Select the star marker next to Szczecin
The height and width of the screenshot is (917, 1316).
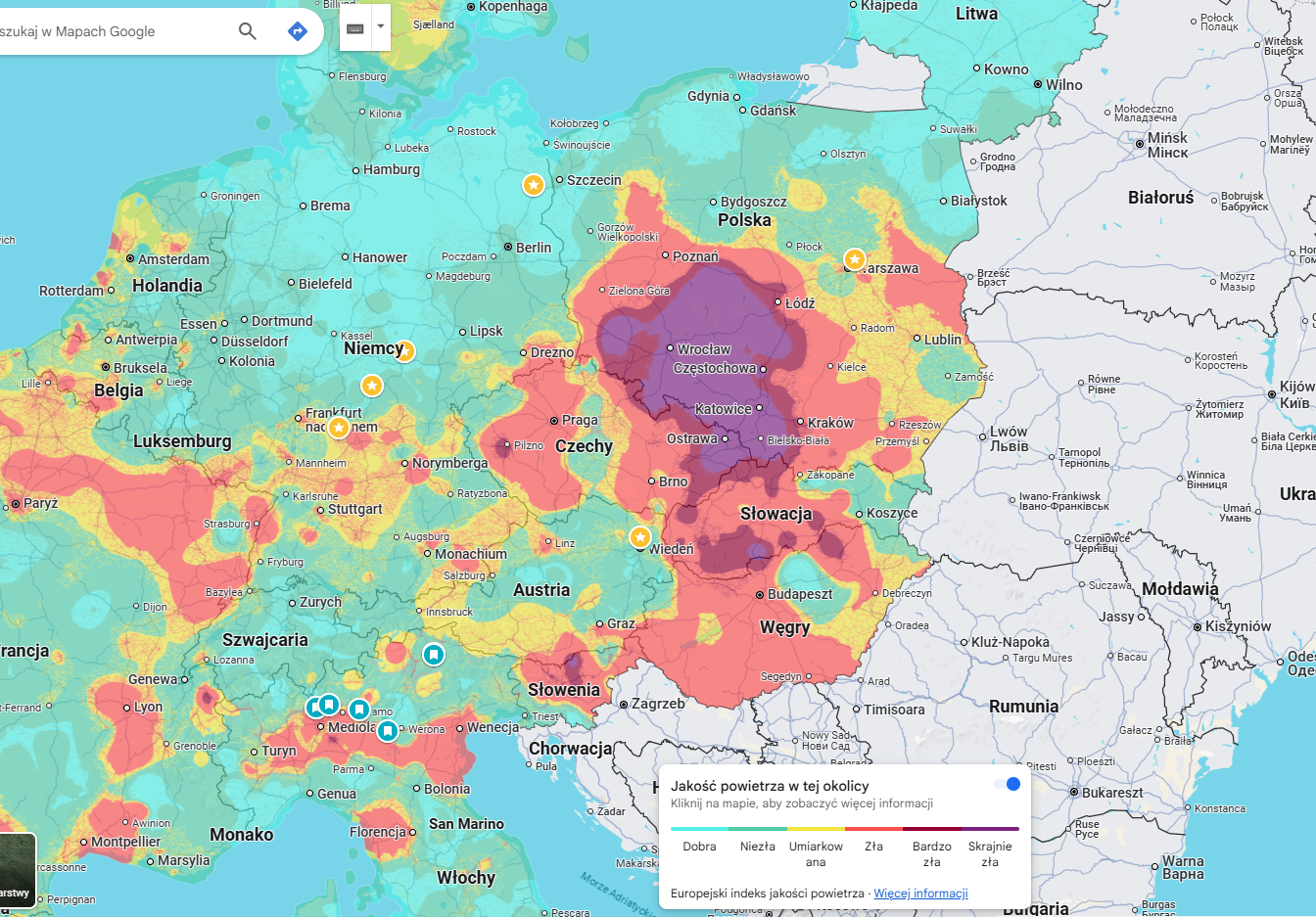tap(533, 184)
